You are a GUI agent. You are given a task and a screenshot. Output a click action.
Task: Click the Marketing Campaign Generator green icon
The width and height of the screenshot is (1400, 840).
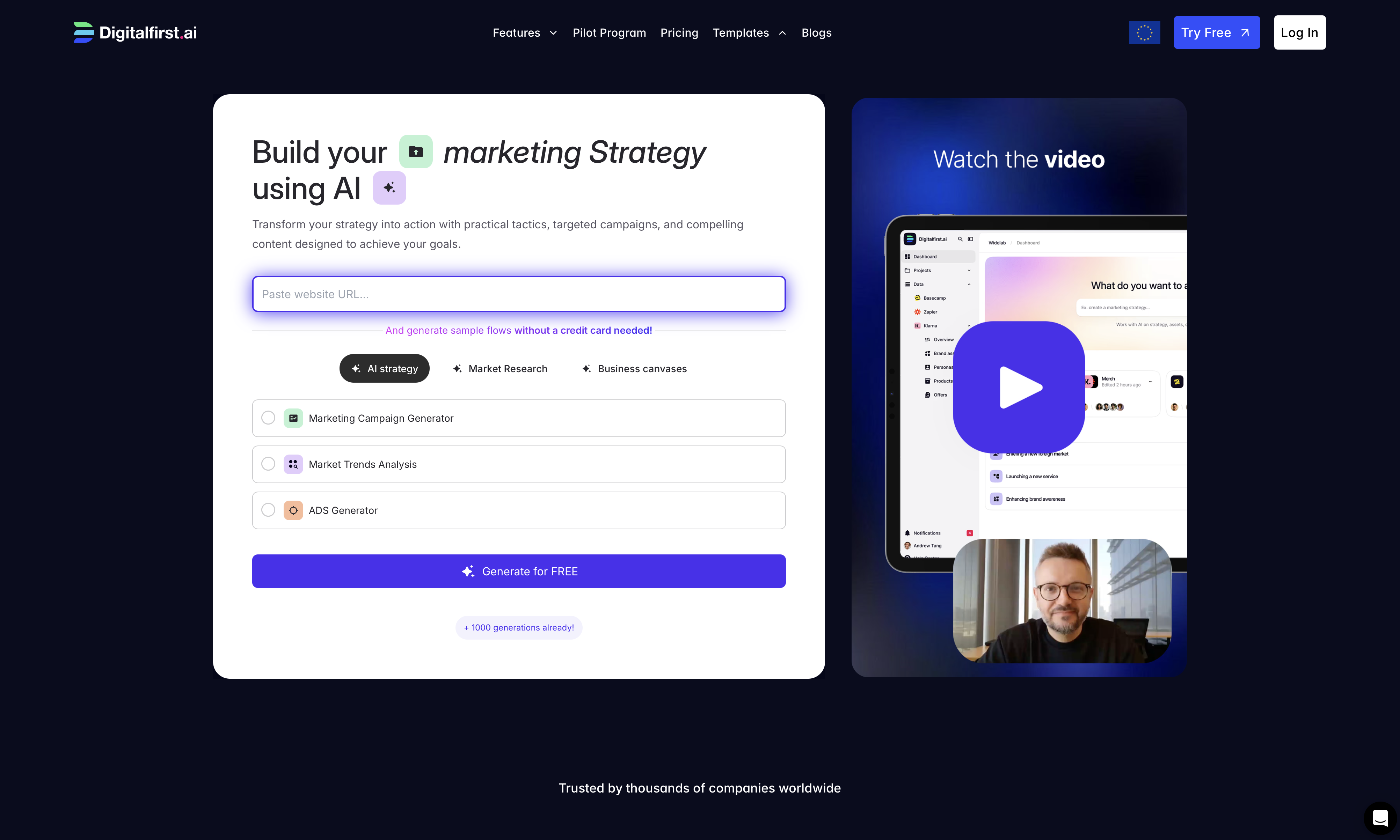293,418
